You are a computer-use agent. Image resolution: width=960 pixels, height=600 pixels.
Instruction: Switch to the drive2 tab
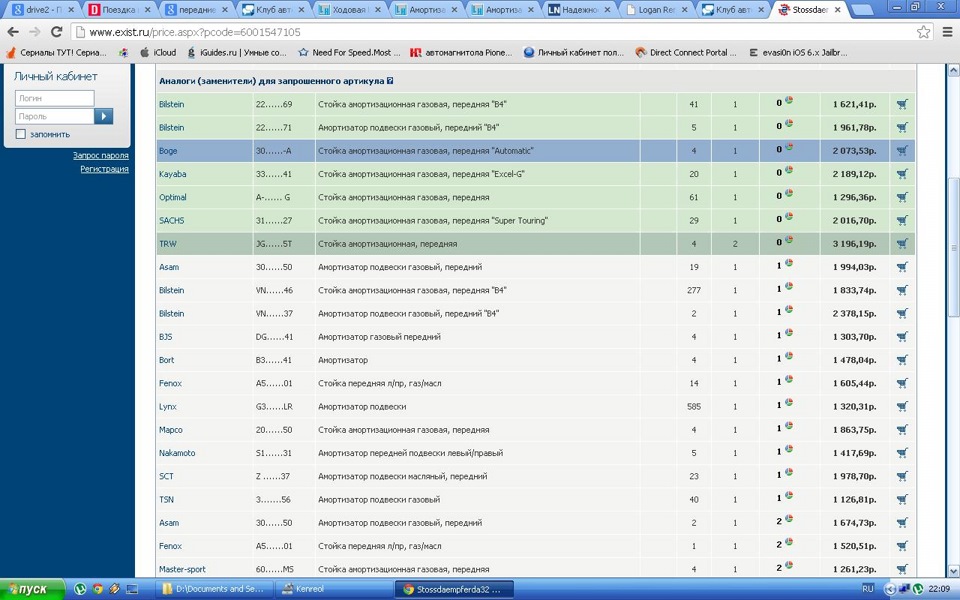click(x=43, y=10)
